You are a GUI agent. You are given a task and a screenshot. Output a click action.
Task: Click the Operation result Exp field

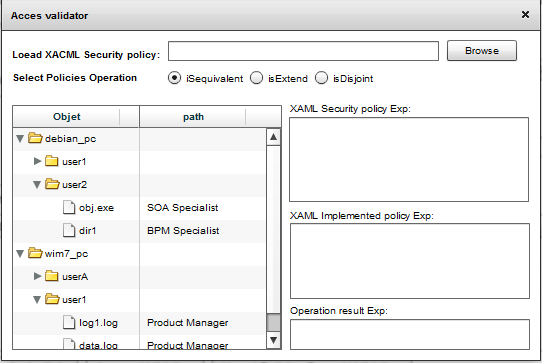(x=410, y=334)
